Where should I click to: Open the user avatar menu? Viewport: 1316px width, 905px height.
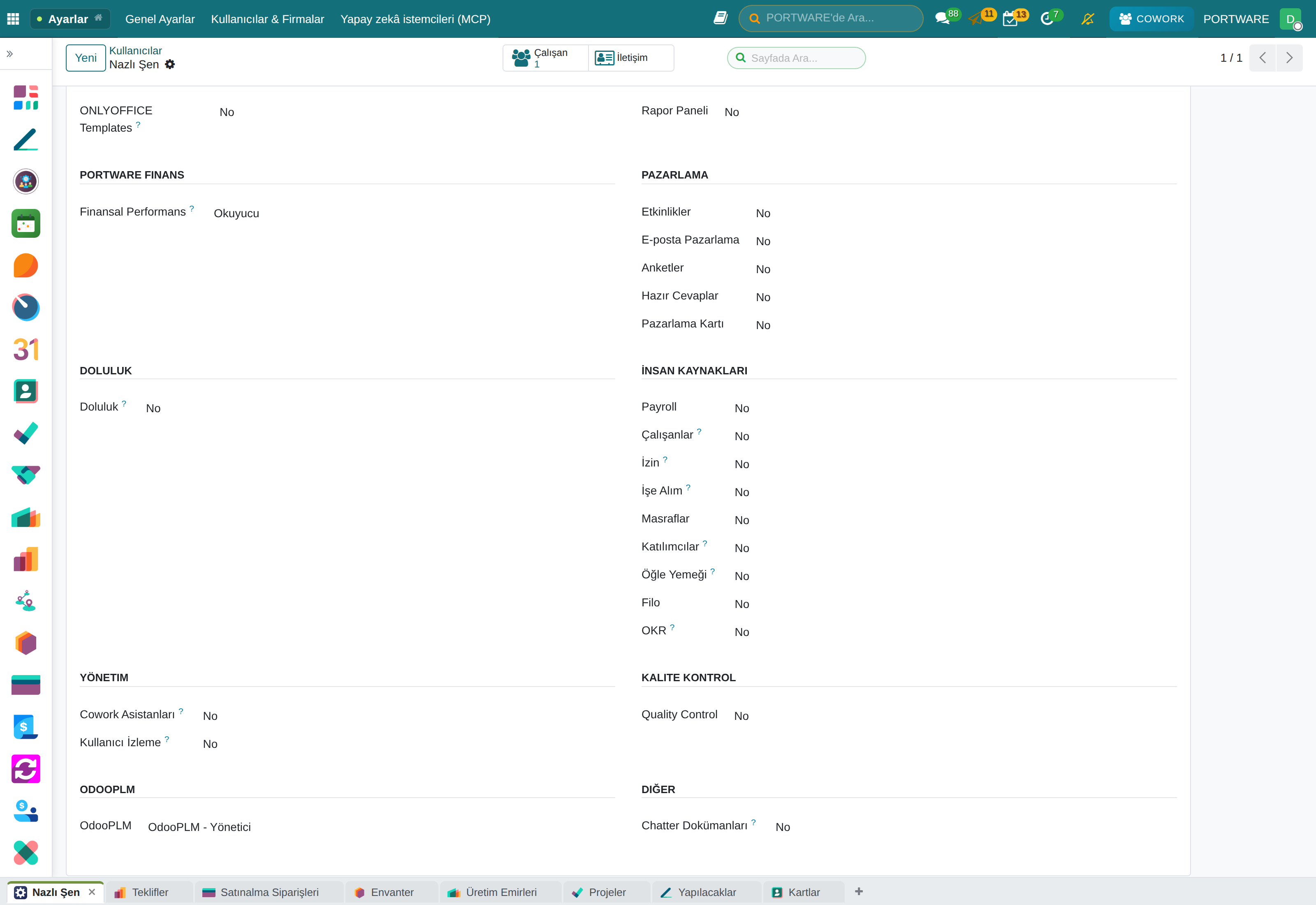(1291, 19)
